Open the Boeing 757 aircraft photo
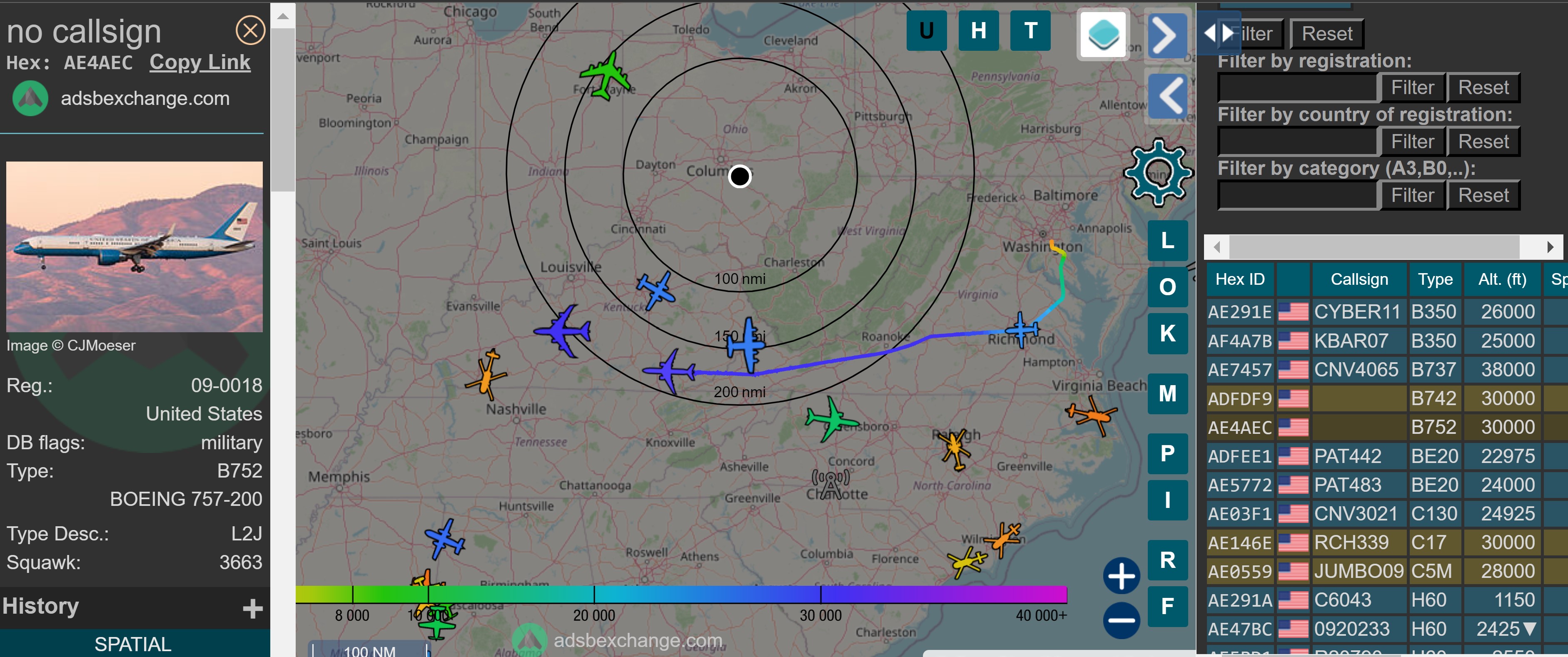1568x657 pixels. (135, 246)
